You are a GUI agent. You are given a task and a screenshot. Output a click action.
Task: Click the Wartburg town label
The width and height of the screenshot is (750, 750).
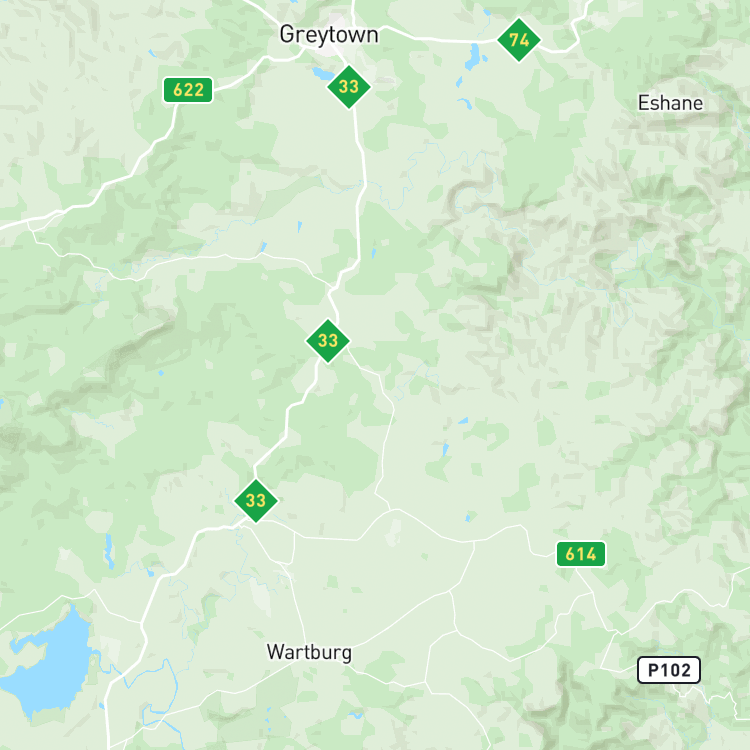click(309, 652)
